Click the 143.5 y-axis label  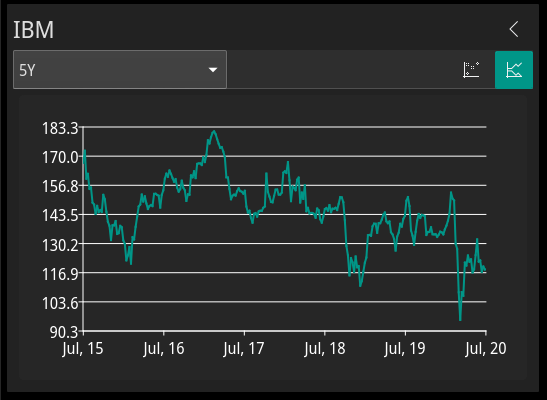click(x=60, y=216)
